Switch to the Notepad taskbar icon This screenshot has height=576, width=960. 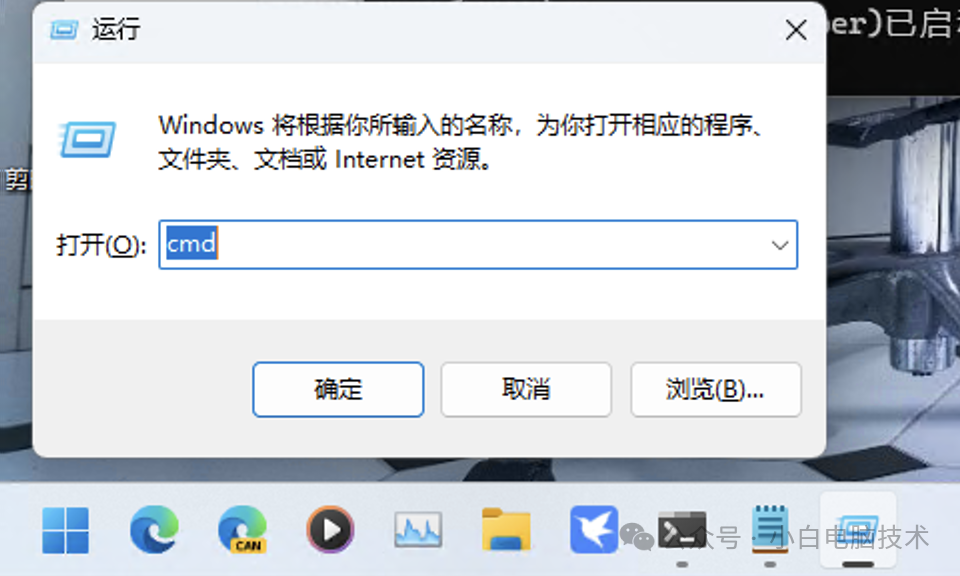pyautogui.click(x=770, y=529)
